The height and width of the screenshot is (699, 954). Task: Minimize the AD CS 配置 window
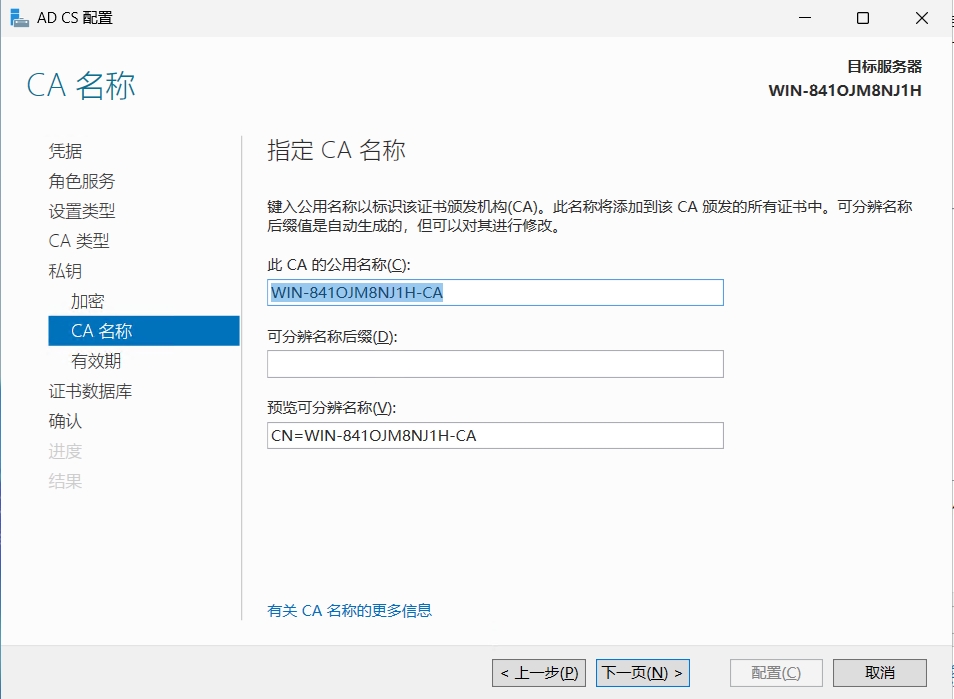(805, 18)
